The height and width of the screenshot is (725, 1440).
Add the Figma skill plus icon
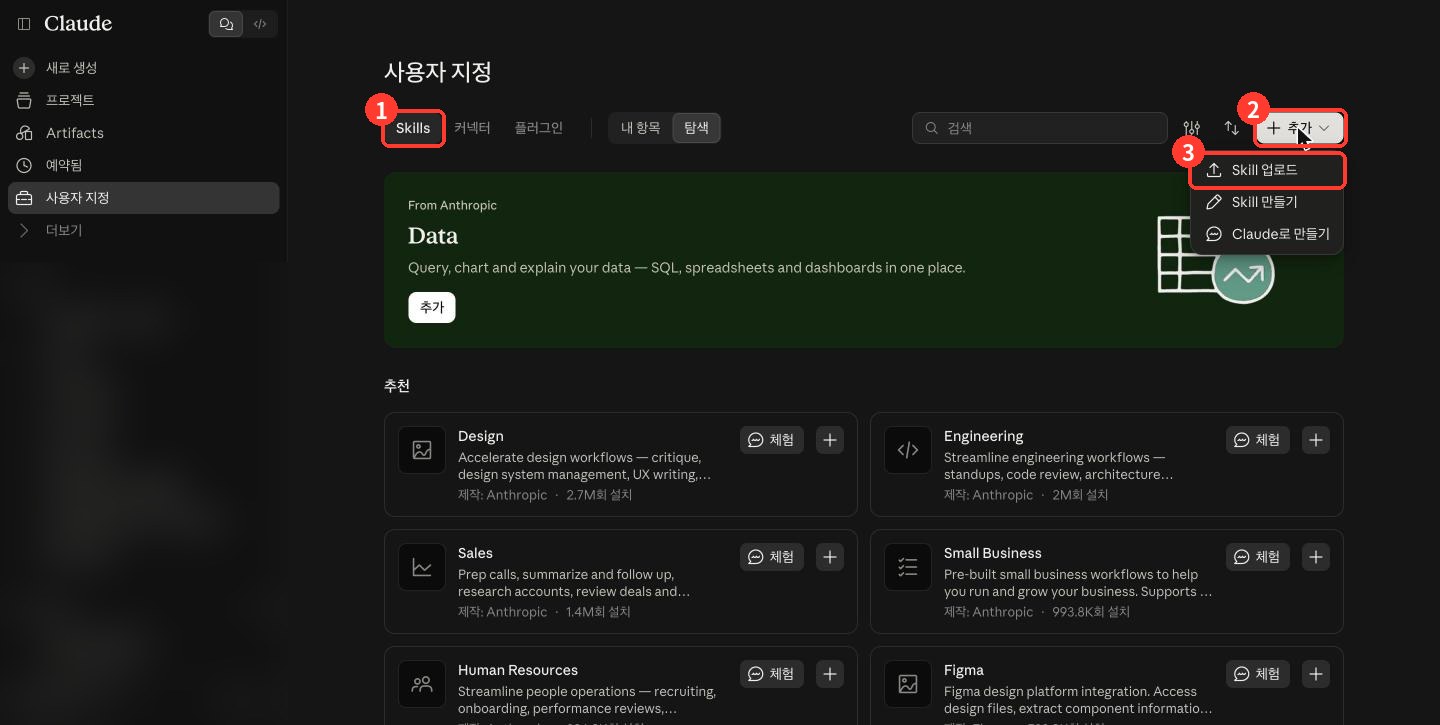(1316, 674)
